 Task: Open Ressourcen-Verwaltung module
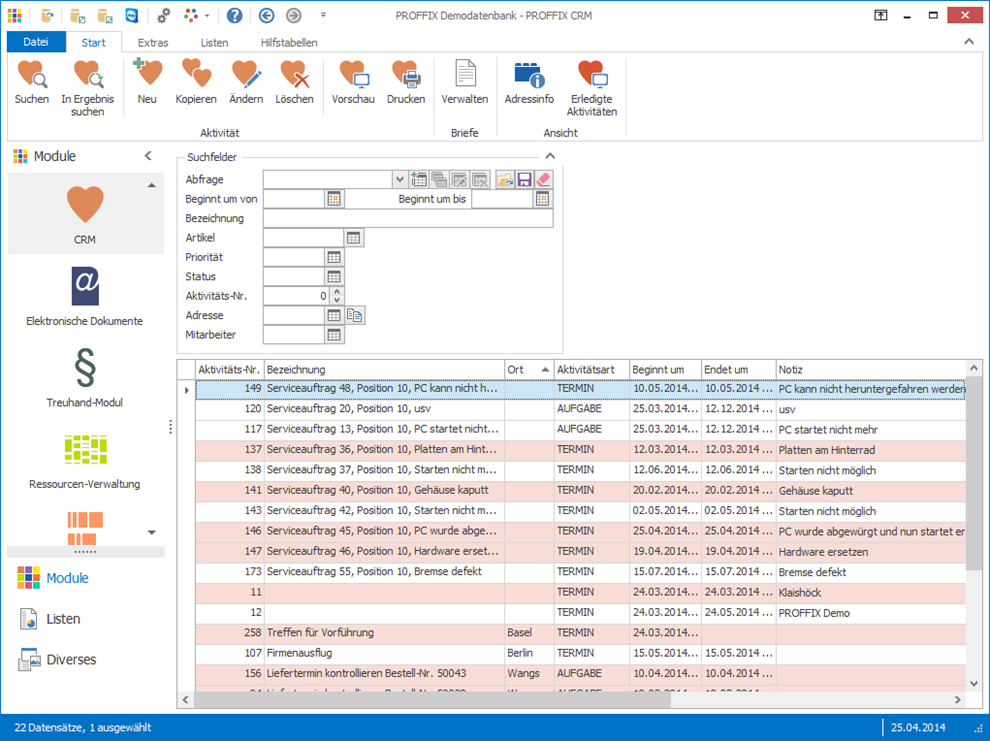85,461
